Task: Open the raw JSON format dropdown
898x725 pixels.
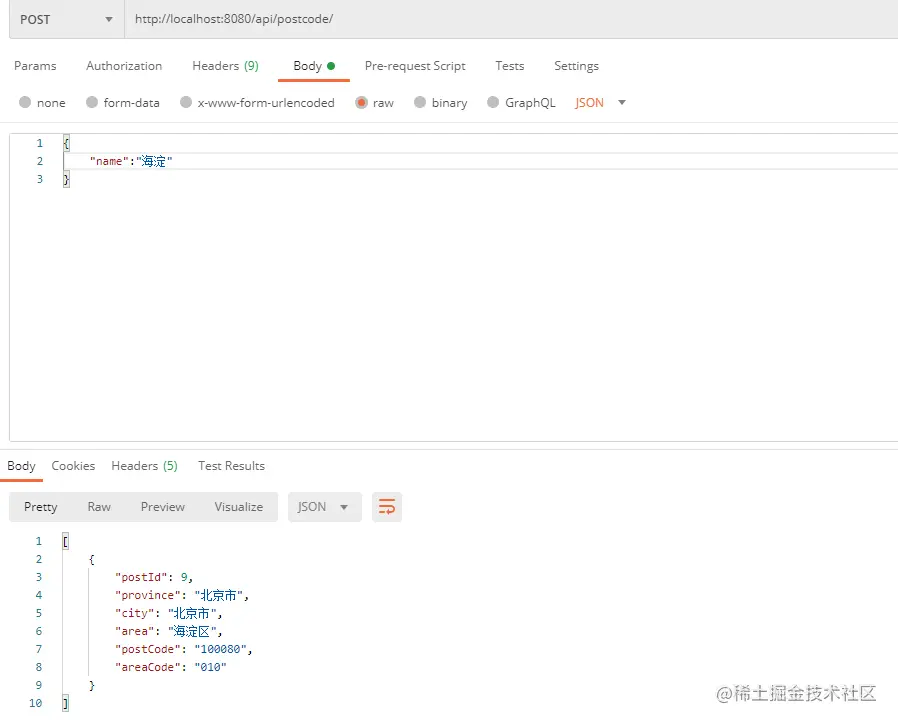Action: [600, 103]
